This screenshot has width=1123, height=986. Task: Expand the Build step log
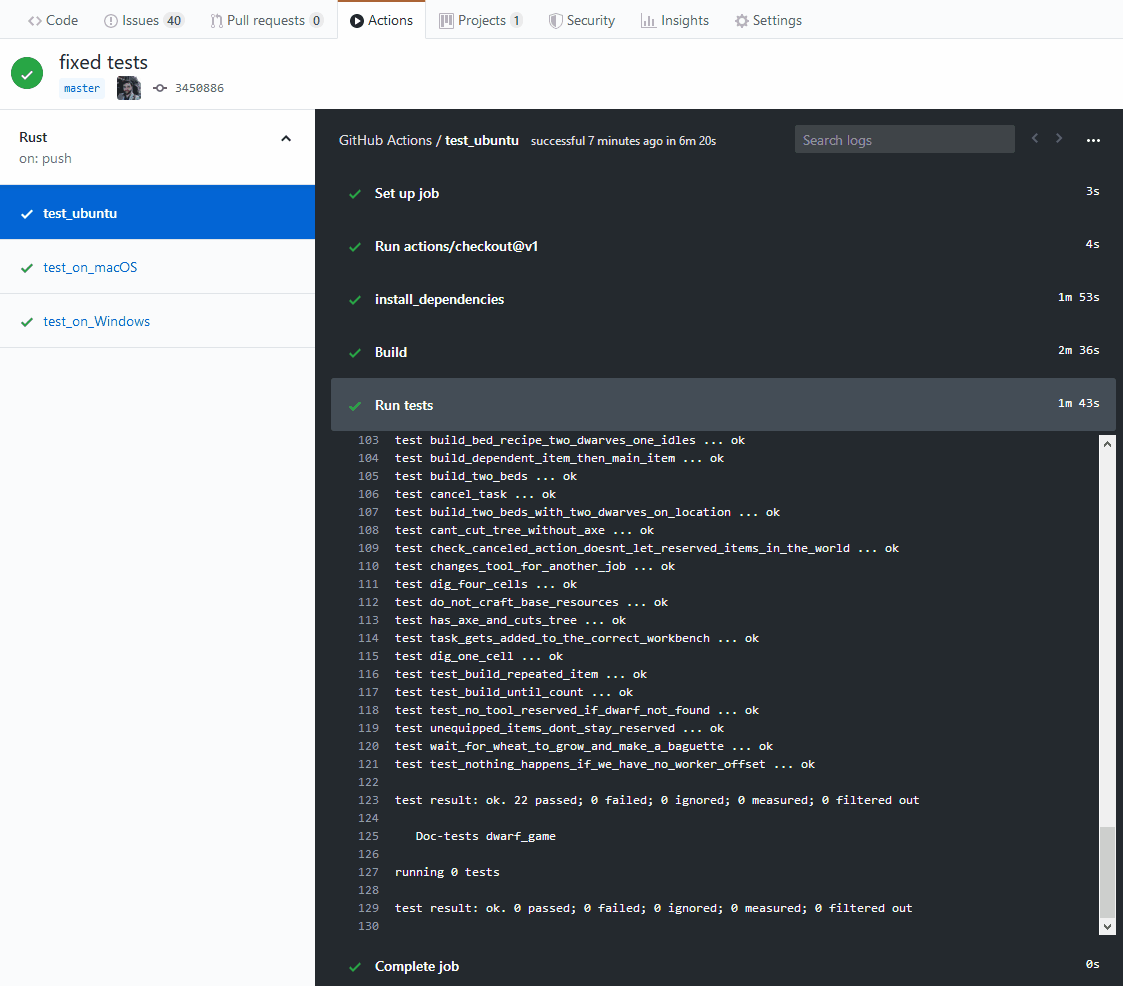pos(390,352)
